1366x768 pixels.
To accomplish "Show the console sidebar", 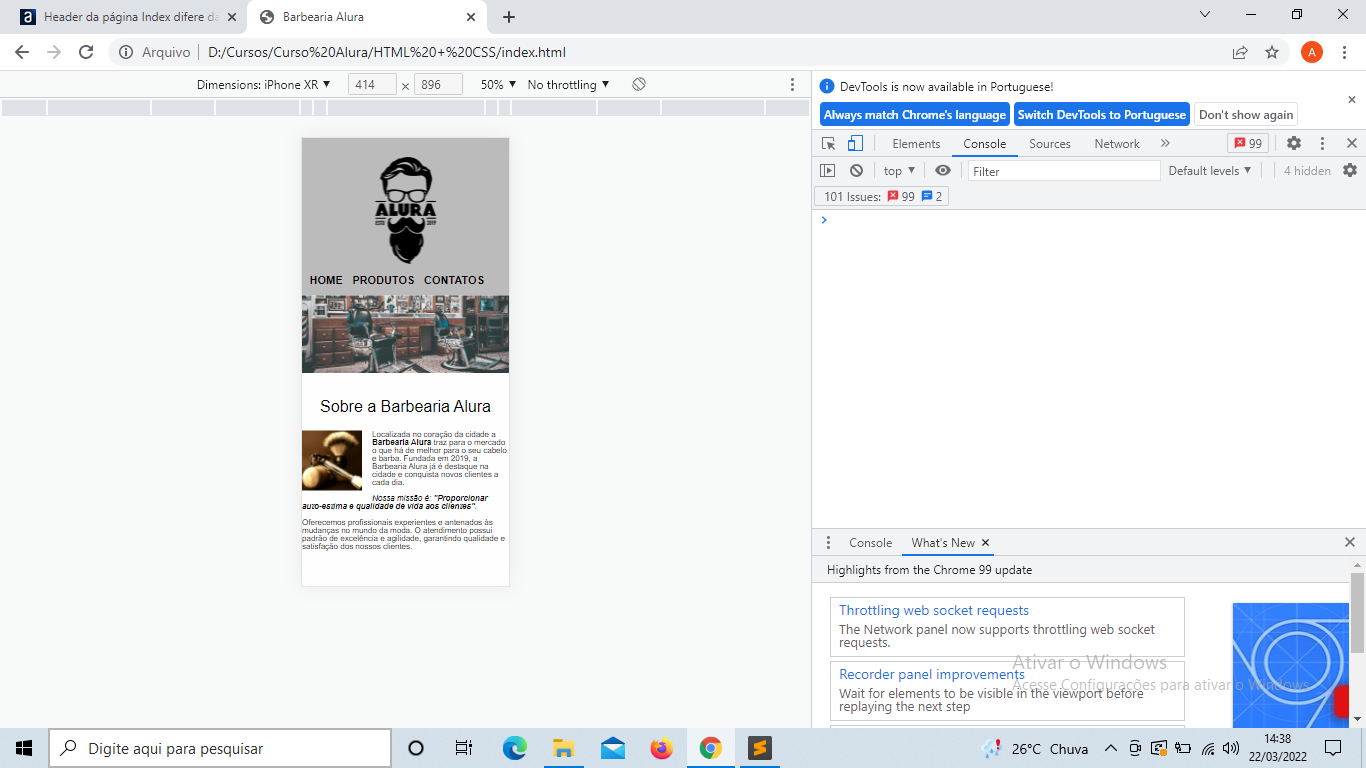I will pos(827,171).
